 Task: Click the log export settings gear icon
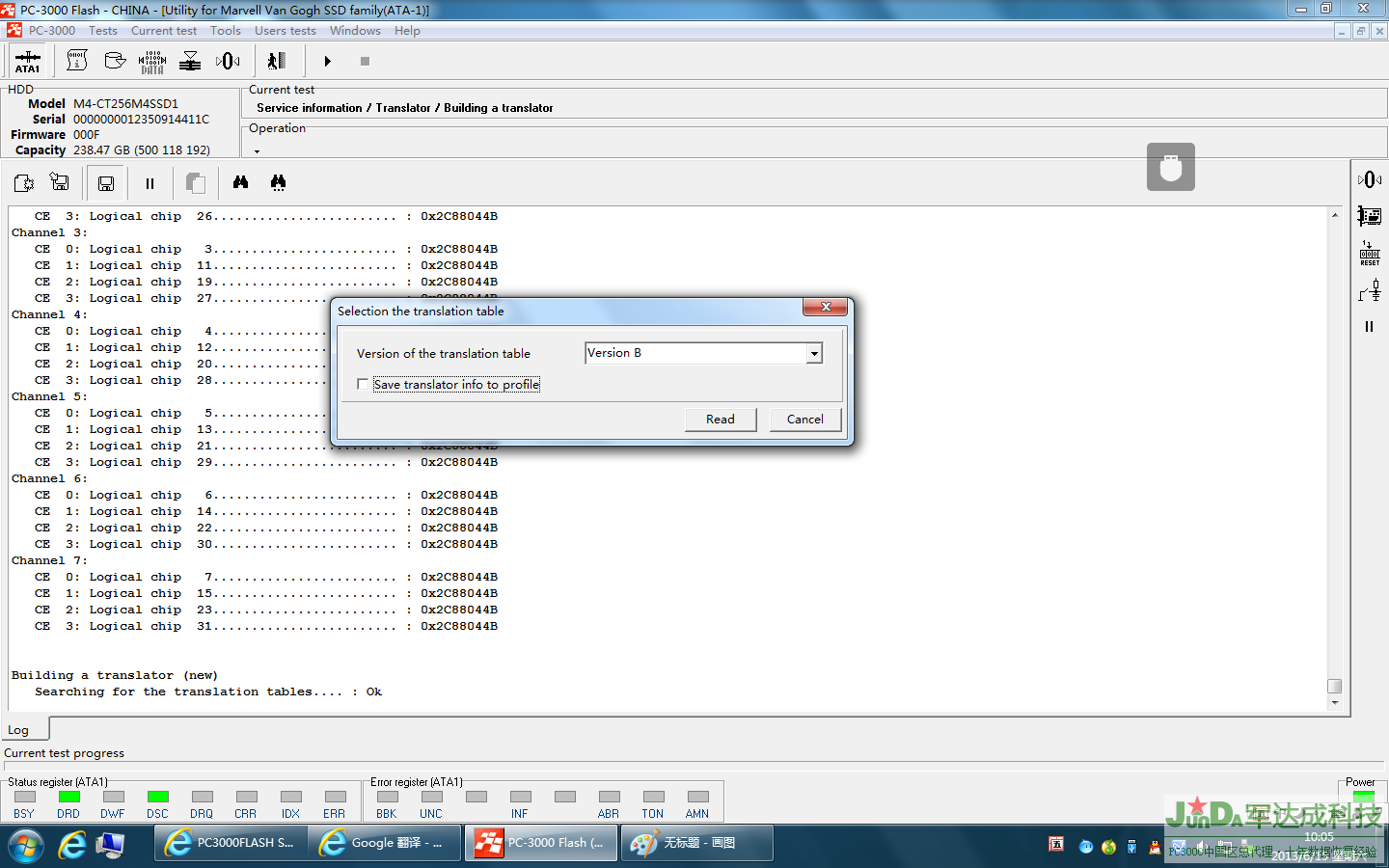pos(24,182)
